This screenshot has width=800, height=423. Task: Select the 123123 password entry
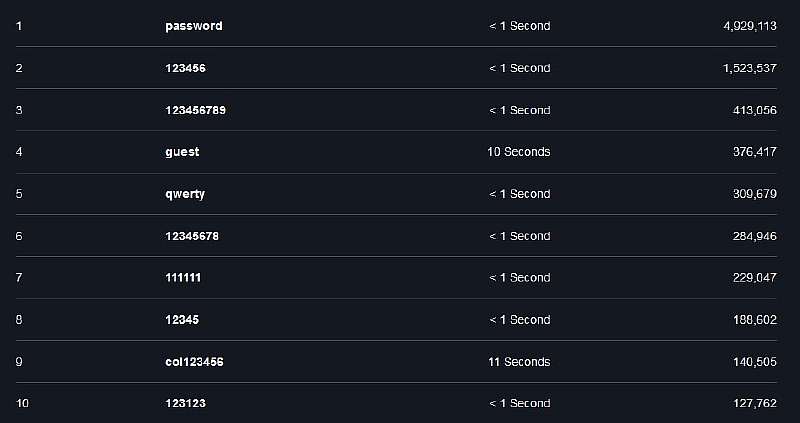click(x=186, y=403)
